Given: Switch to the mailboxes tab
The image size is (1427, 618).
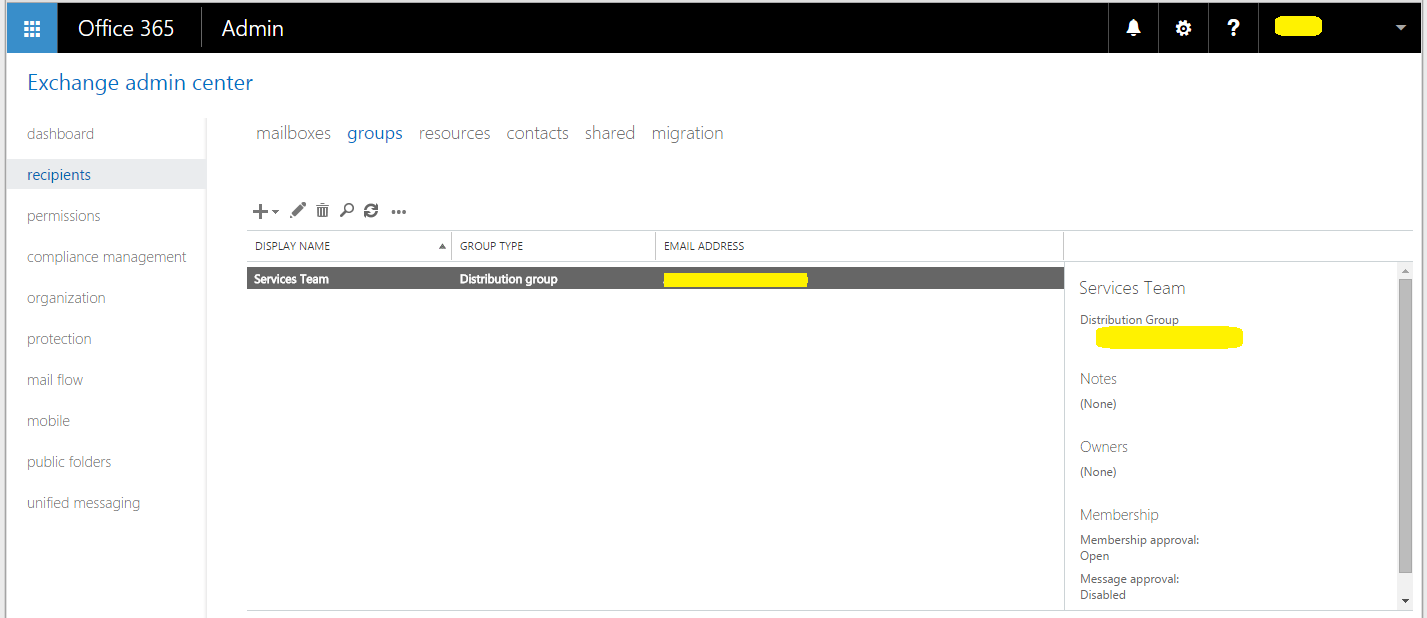Looking at the screenshot, I should click(x=292, y=132).
